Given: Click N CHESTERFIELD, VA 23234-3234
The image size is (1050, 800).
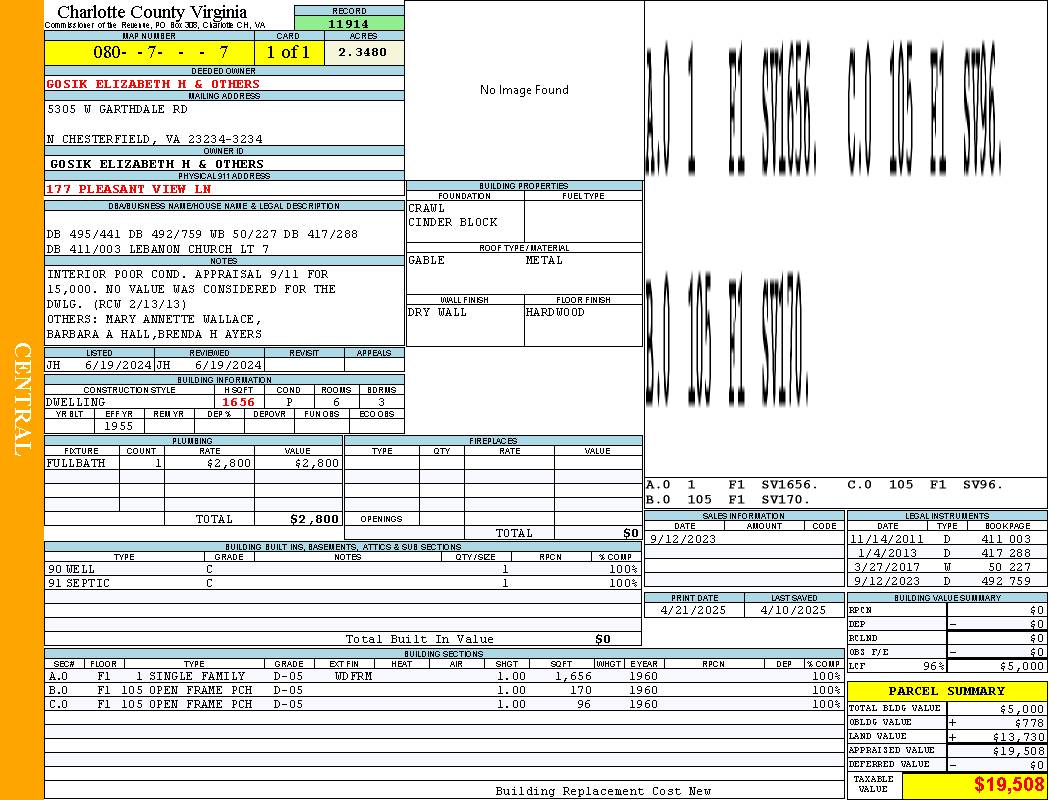Looking at the screenshot, I should tap(155, 139).
